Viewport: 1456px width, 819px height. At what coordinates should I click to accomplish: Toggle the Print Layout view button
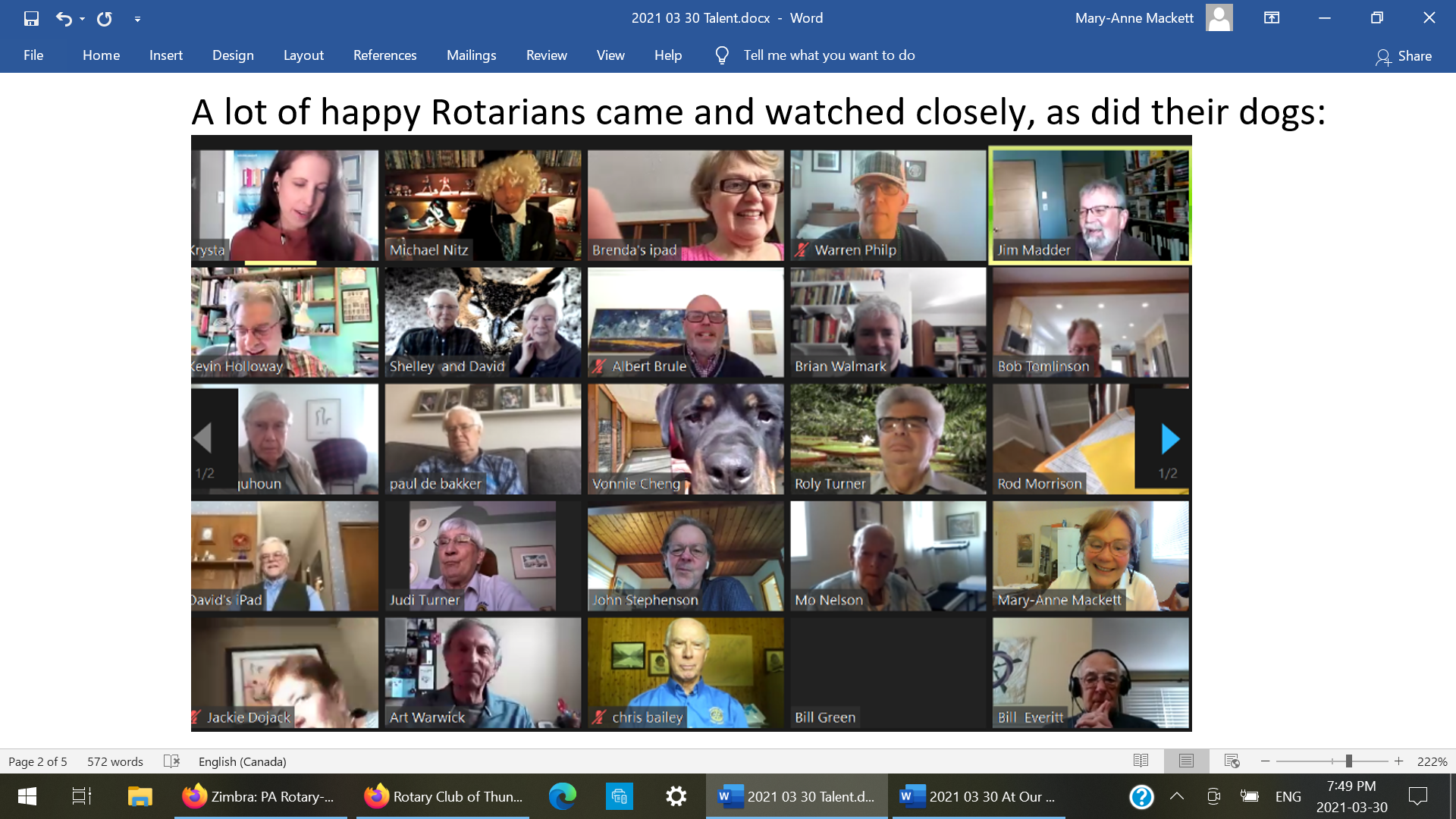[1186, 761]
